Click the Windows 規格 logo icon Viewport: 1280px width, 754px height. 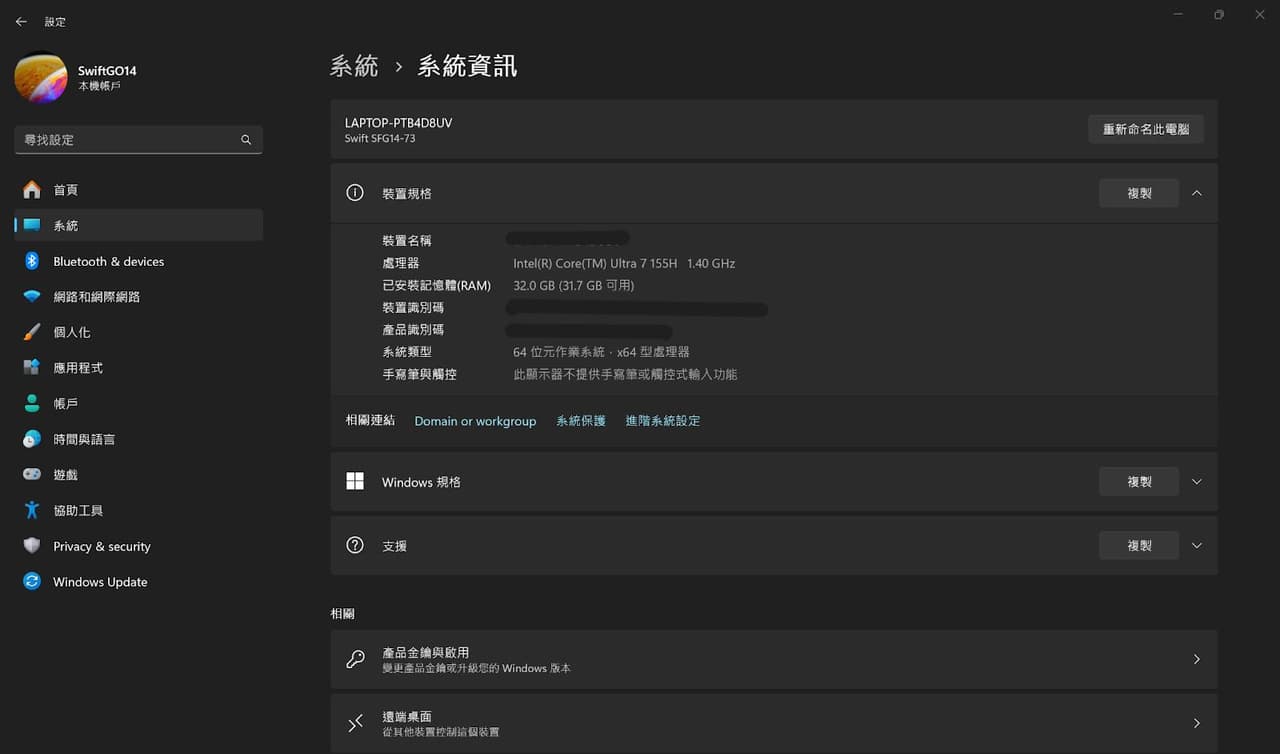tap(355, 482)
